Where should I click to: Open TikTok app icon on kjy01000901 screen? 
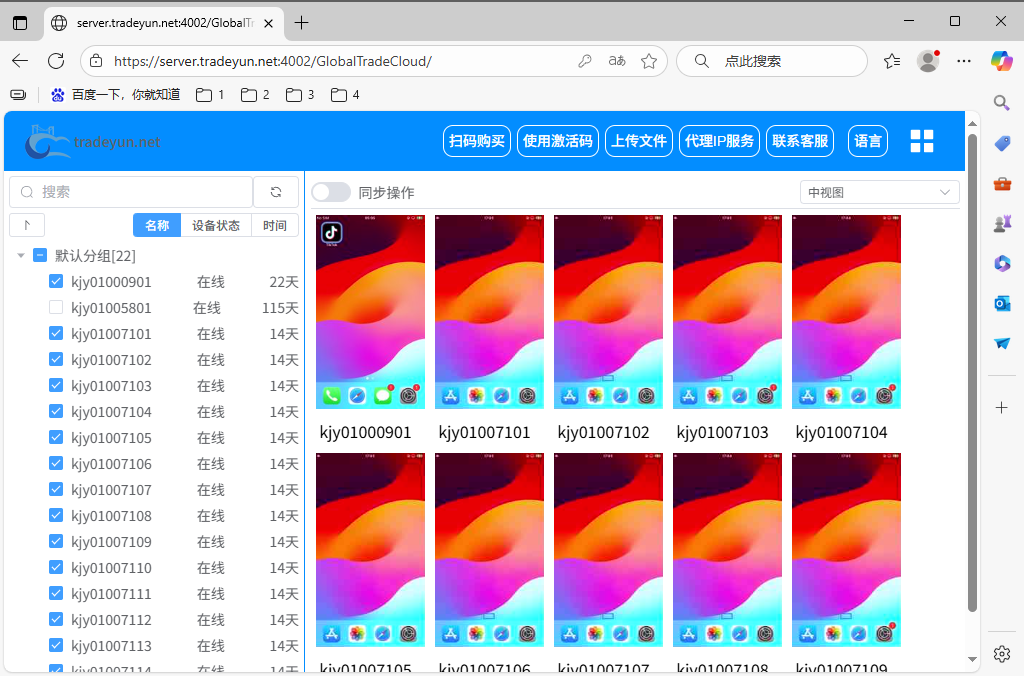(332, 233)
